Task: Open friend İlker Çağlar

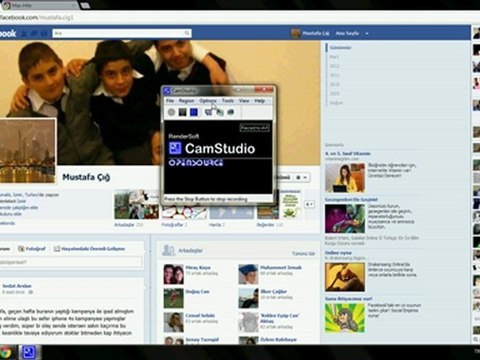Action: 273,292
